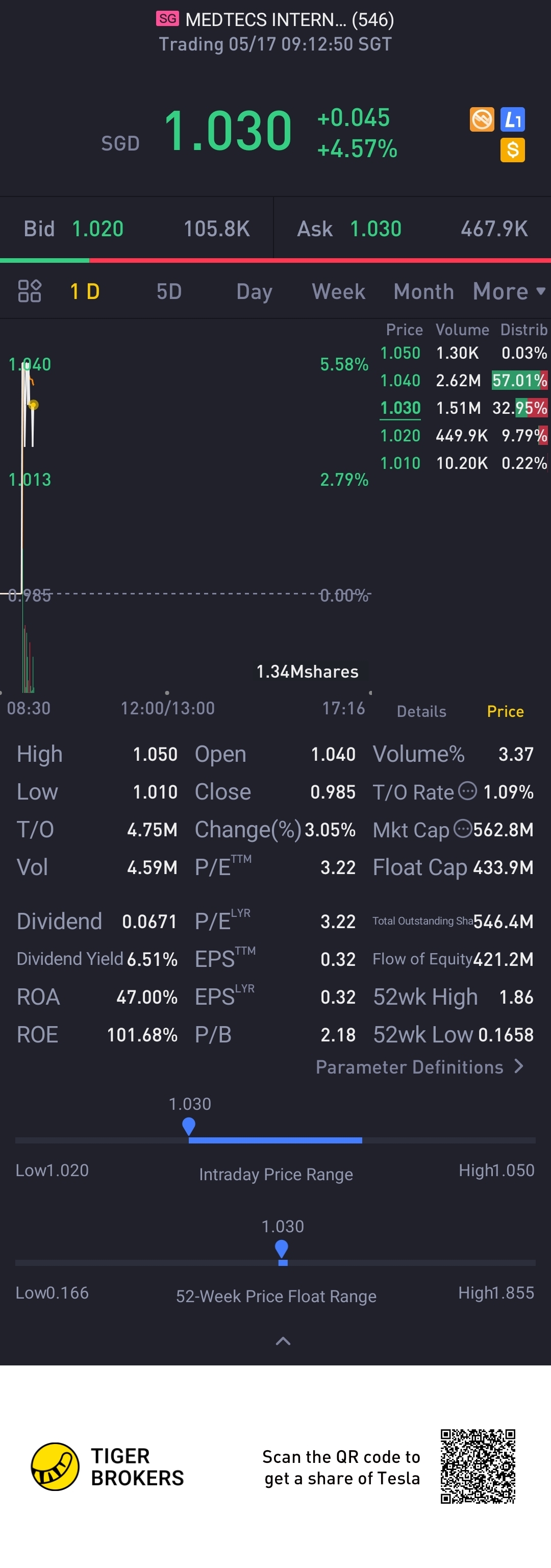Switch the side panel to Details

click(x=421, y=711)
